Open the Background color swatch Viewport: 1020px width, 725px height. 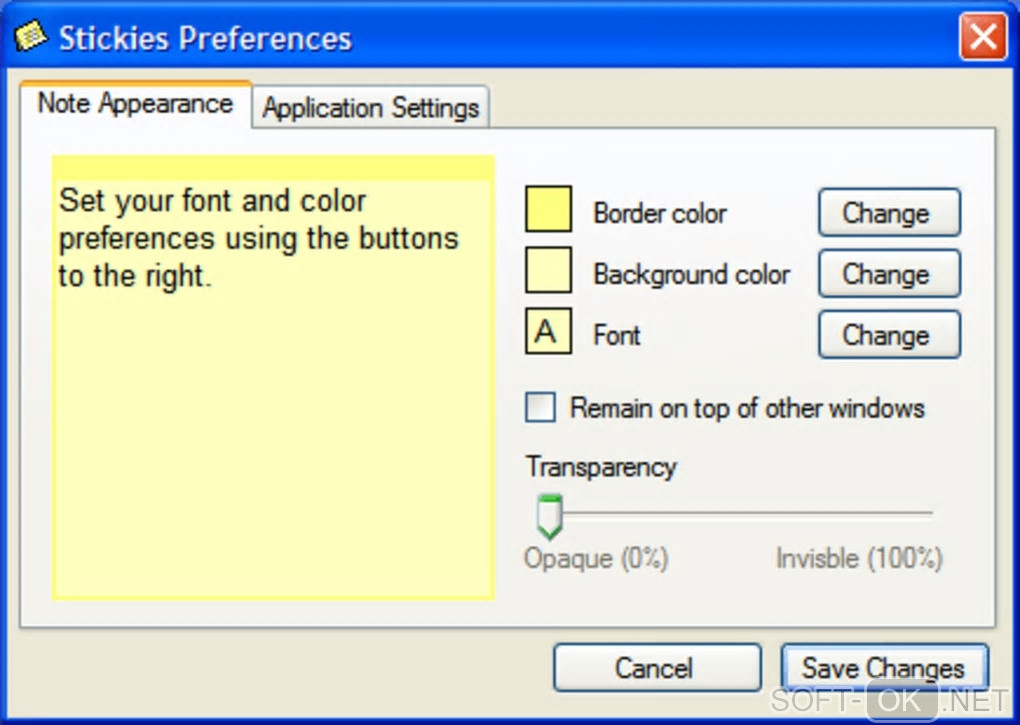pyautogui.click(x=548, y=271)
